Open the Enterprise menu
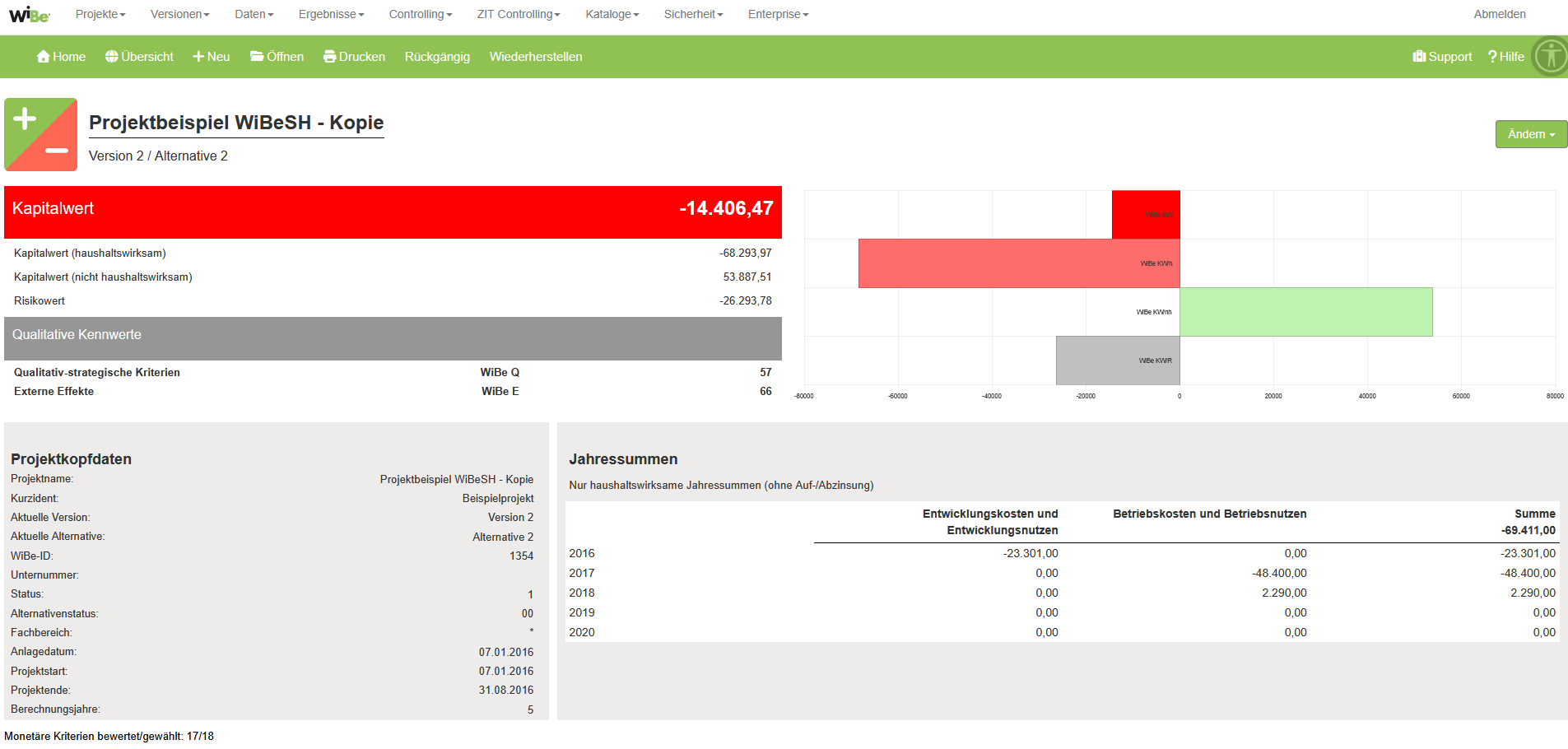The image size is (1568, 749). click(778, 14)
